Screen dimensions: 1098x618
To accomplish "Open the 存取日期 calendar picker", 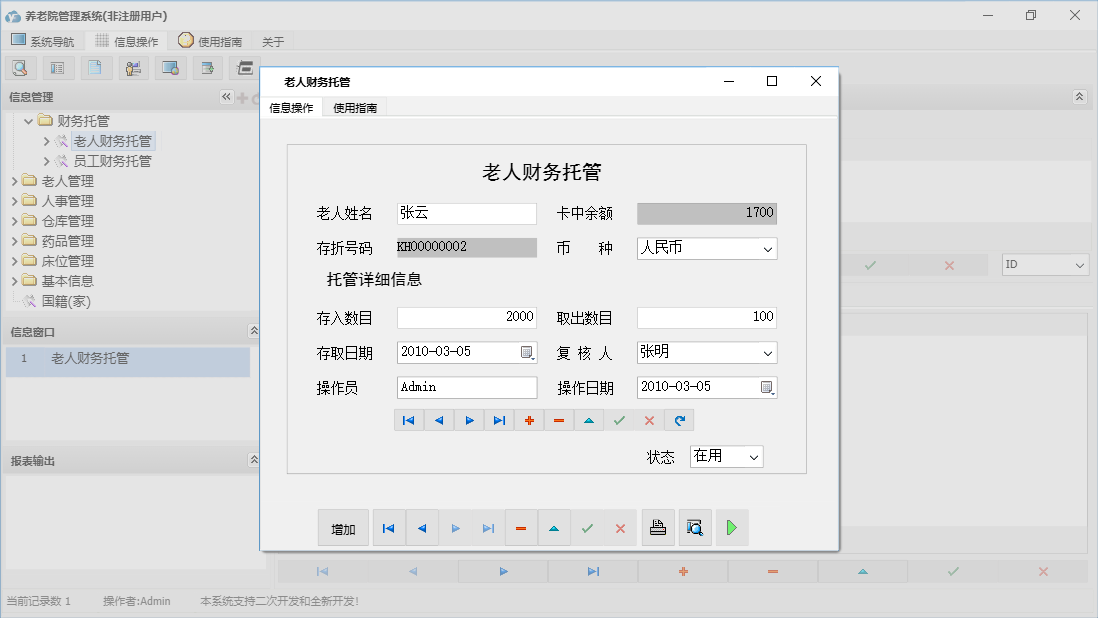I will [527, 352].
